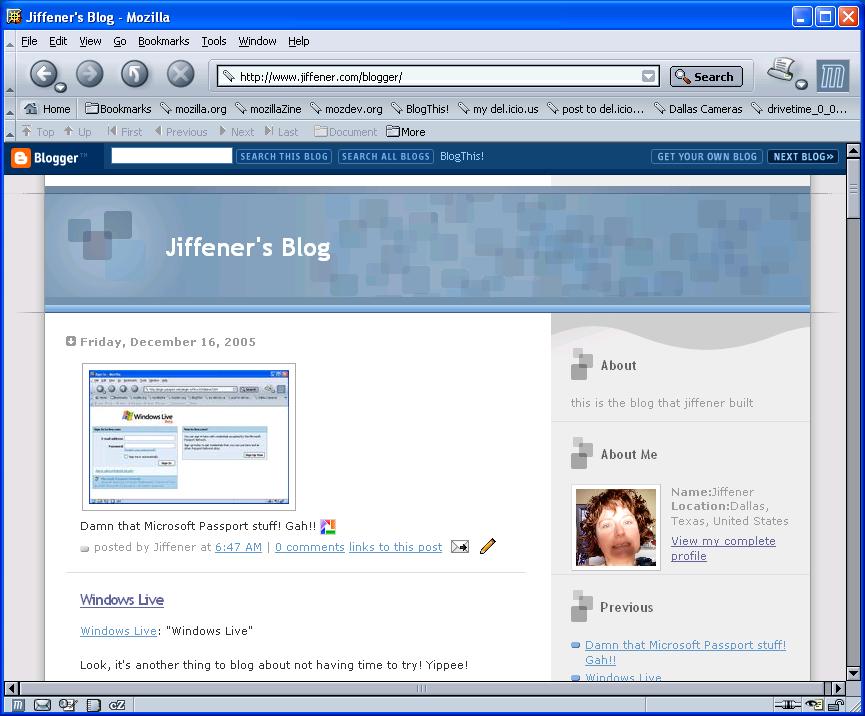Screen dimensions: 865x716
Task: Open the Go menu
Action: (120, 41)
